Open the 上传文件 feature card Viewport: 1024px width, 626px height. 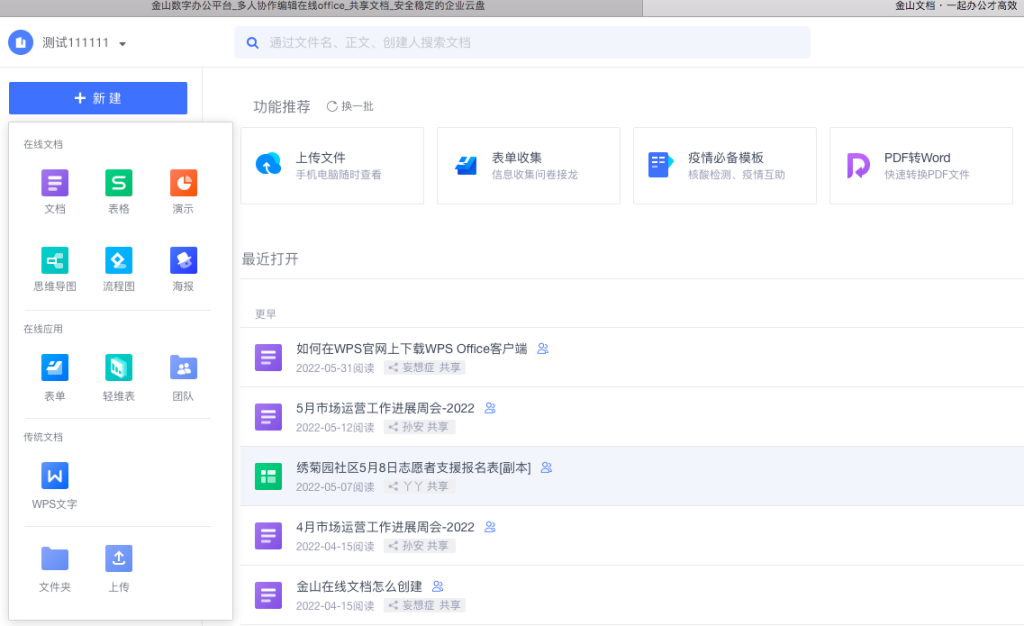(x=332, y=166)
